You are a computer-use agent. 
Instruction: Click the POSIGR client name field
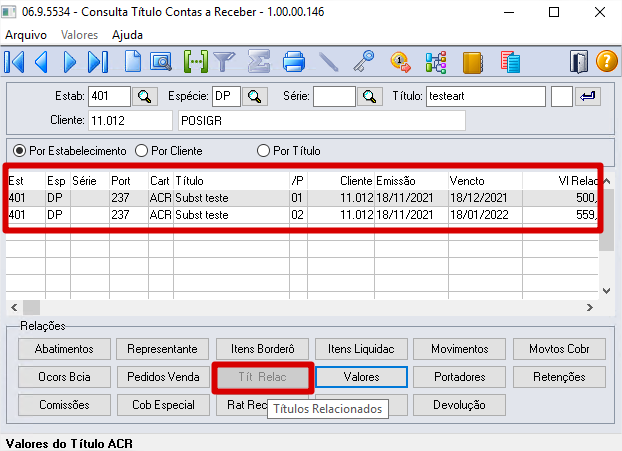pyautogui.click(x=322, y=121)
